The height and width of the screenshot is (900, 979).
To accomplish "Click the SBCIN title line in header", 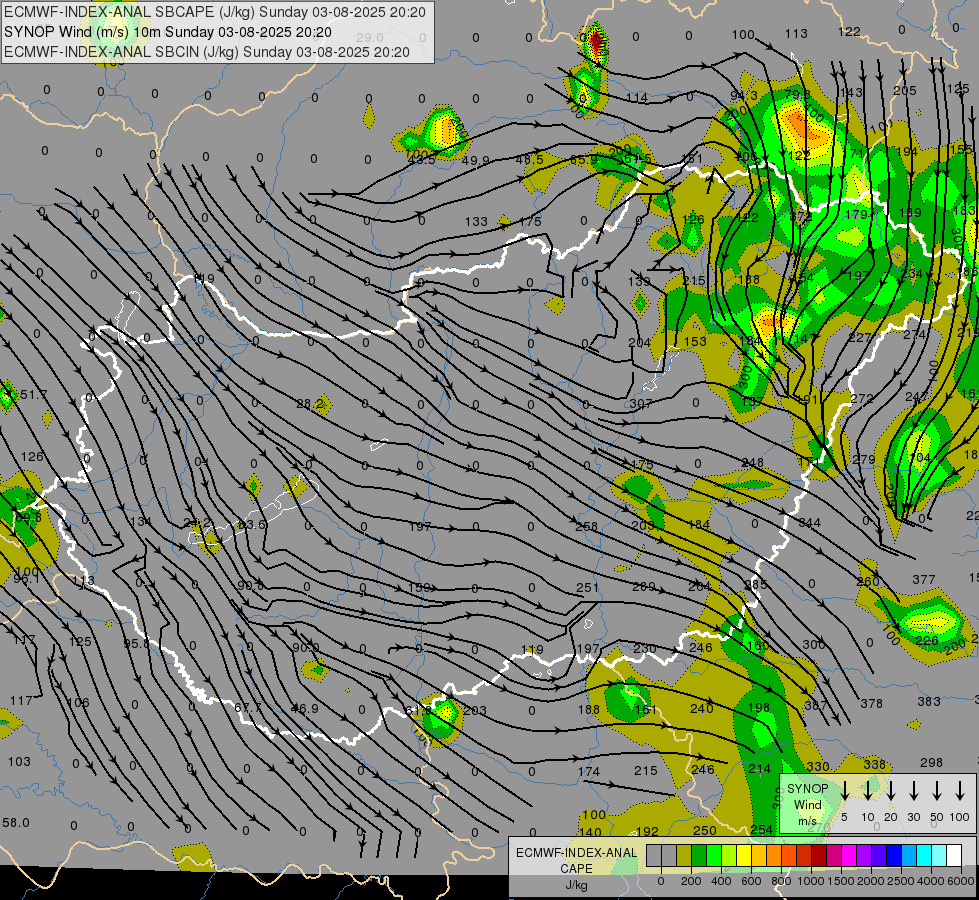I will pos(207,52).
